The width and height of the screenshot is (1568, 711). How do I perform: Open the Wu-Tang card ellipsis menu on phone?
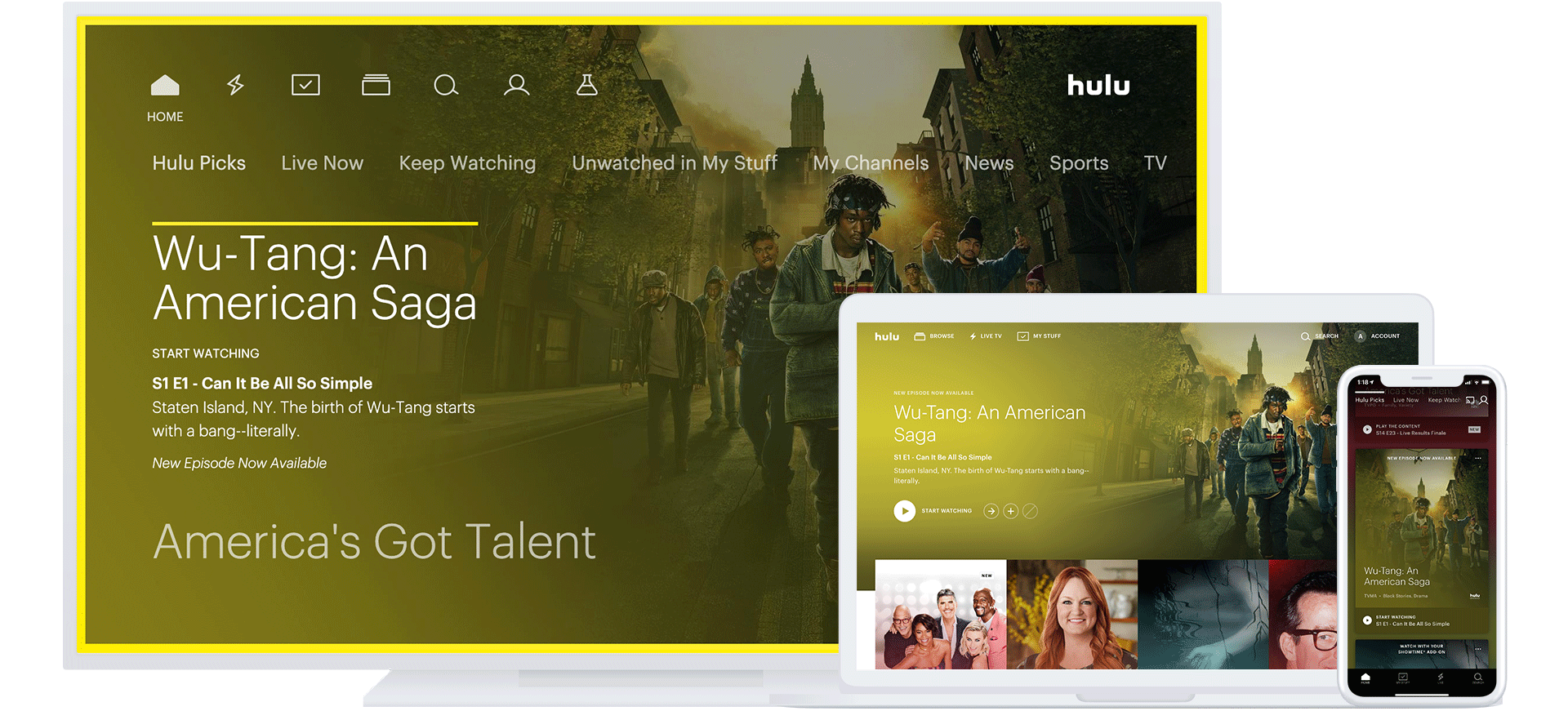pos(1478,458)
